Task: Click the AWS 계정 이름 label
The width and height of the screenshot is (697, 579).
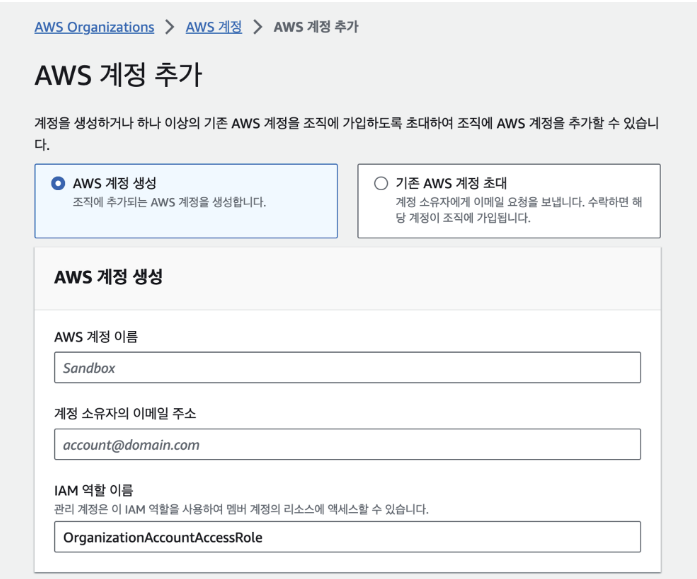Action: coord(96,337)
